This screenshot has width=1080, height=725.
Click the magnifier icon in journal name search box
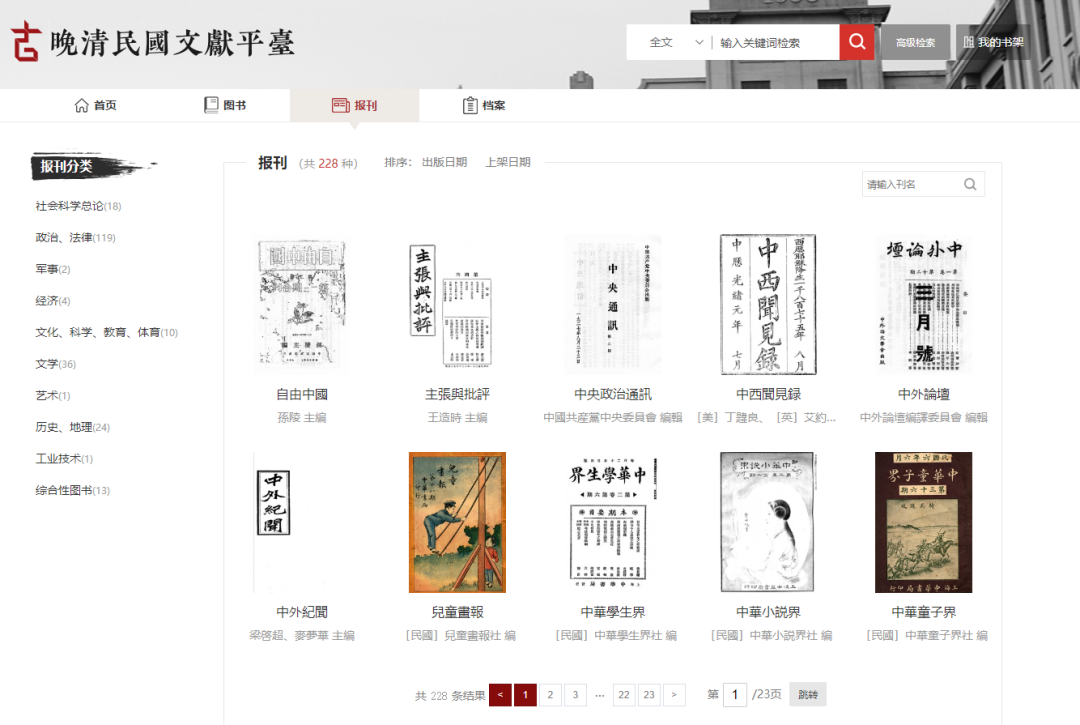tap(969, 184)
